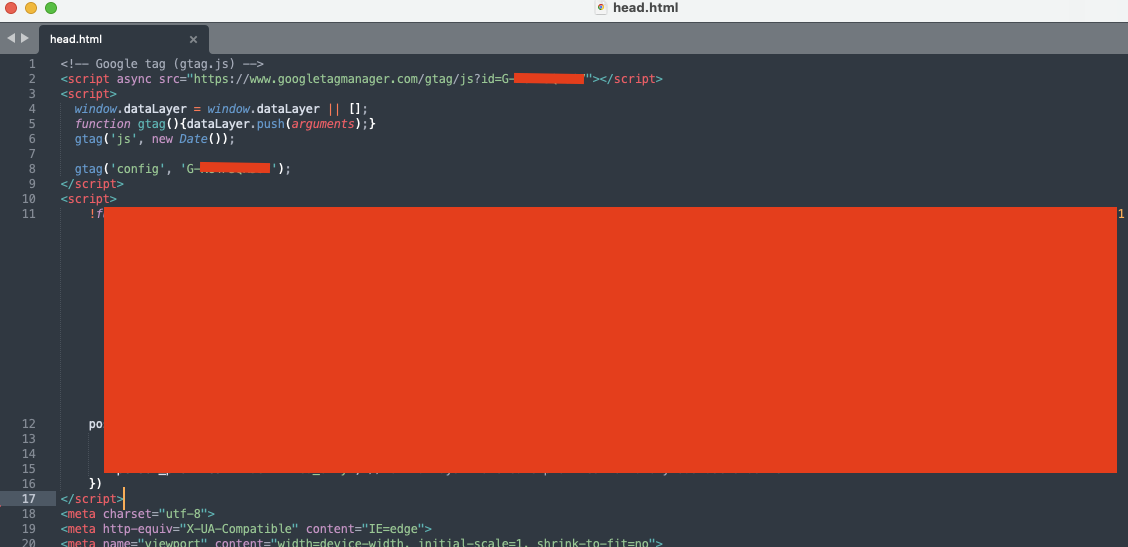This screenshot has width=1128, height=547.
Task: Click line number 20 in gutter
Action: 29,543
